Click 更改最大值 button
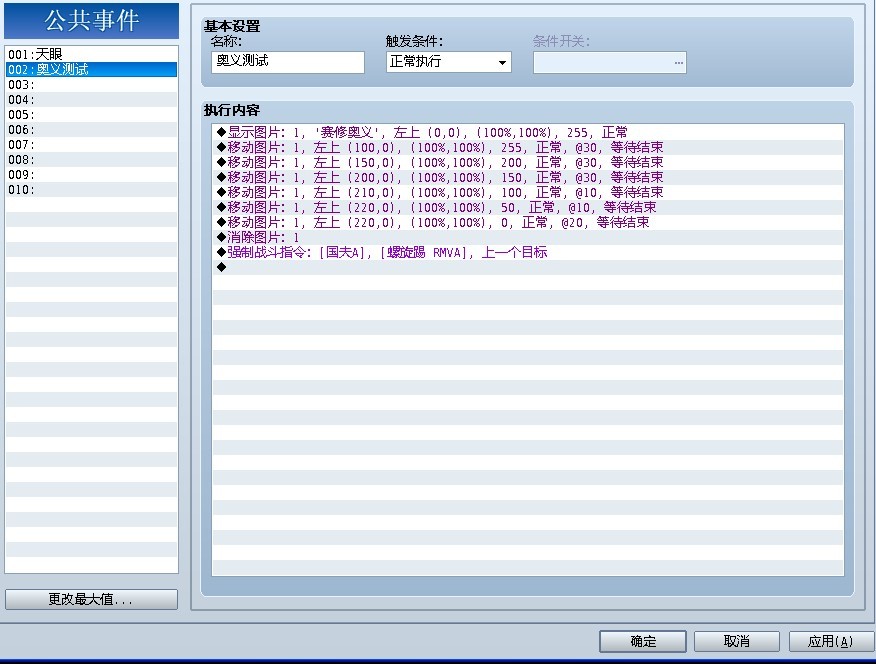The width and height of the screenshot is (876, 664). (91, 599)
